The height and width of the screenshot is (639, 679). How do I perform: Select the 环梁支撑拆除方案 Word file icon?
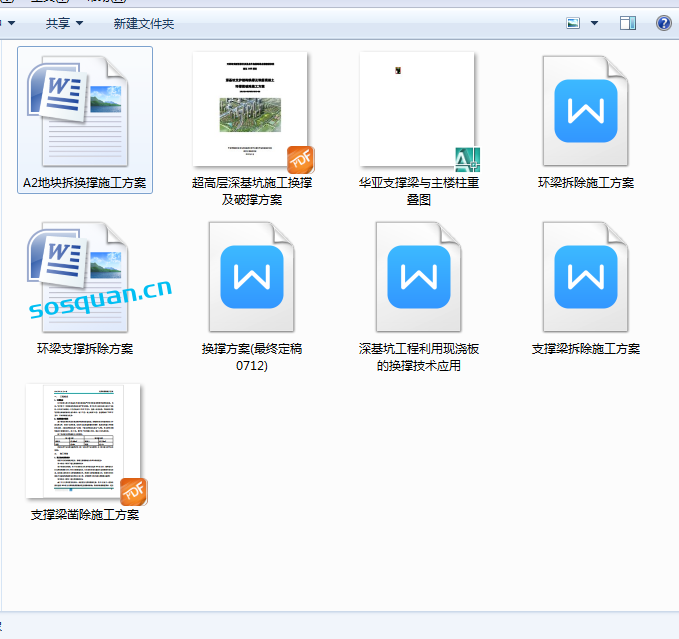pos(85,276)
